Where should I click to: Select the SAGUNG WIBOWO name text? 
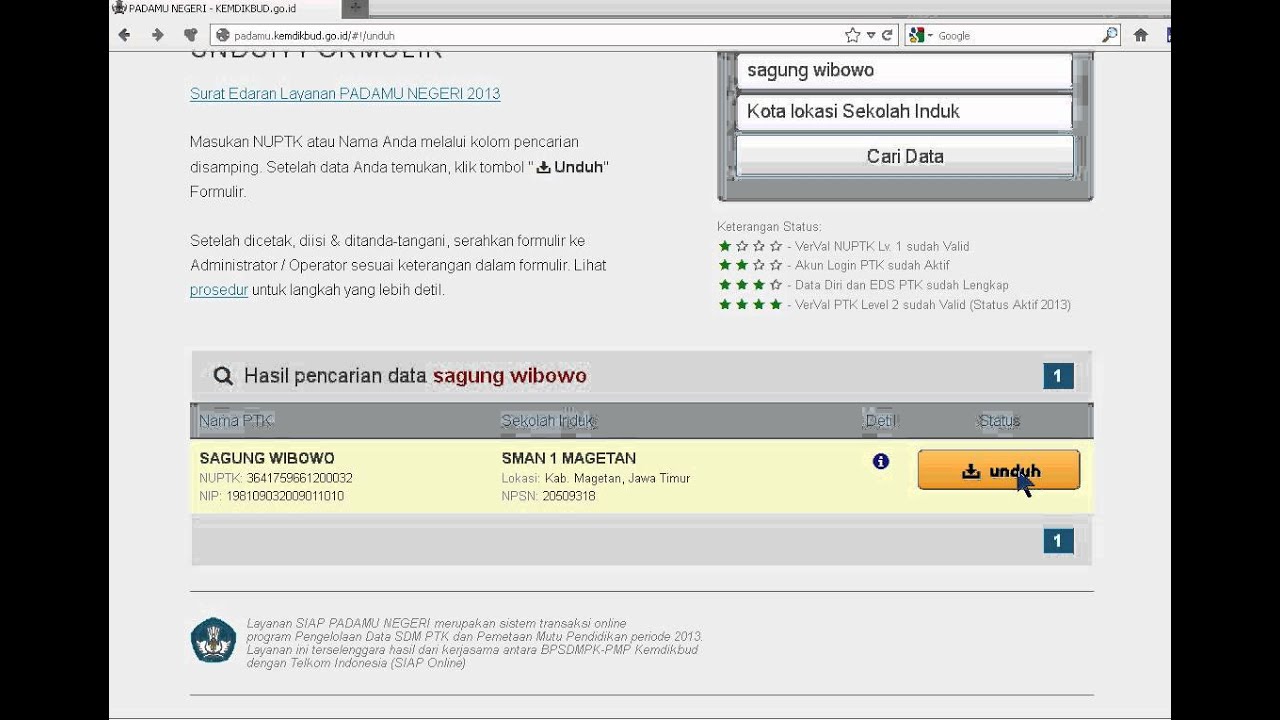(x=267, y=458)
